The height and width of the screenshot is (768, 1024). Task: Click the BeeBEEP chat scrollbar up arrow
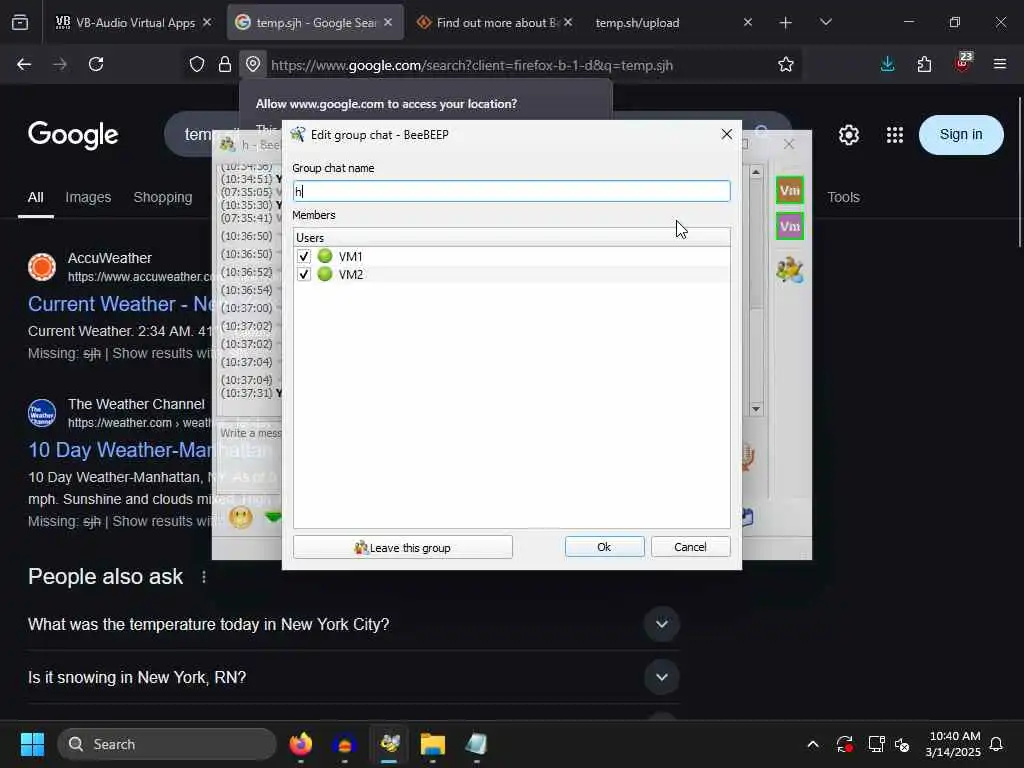coord(756,172)
